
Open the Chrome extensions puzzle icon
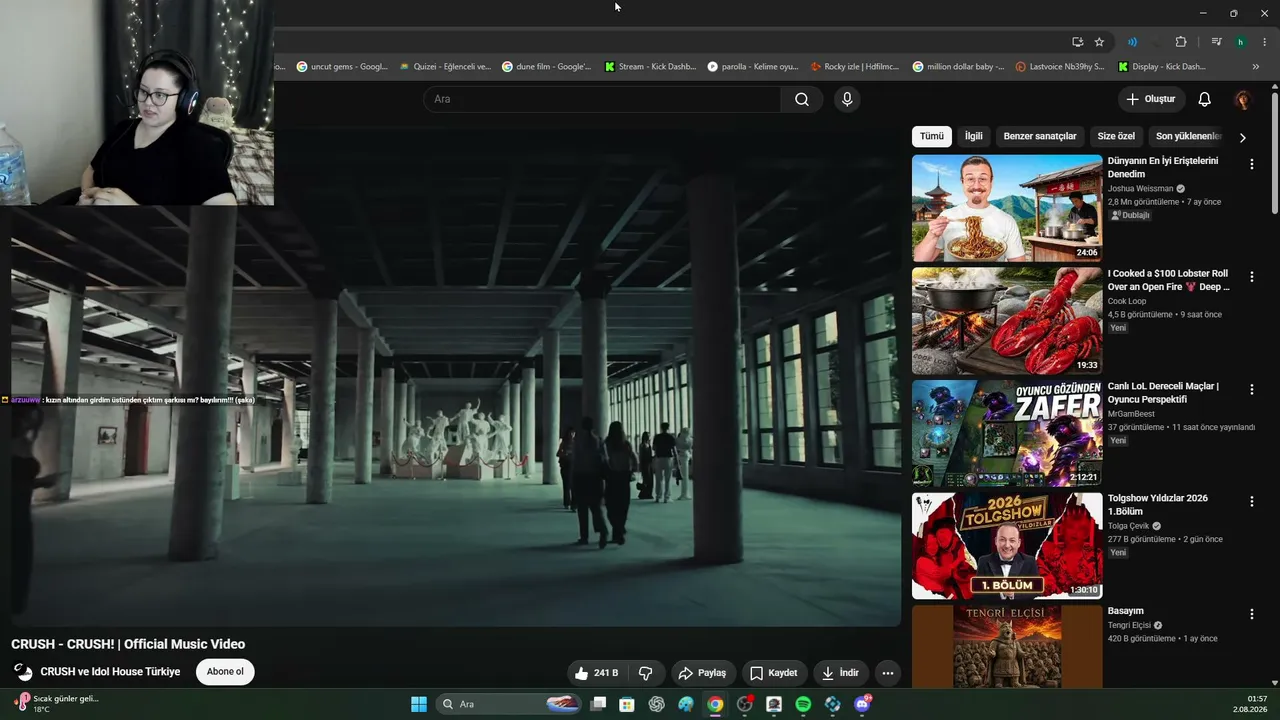pos(1181,42)
